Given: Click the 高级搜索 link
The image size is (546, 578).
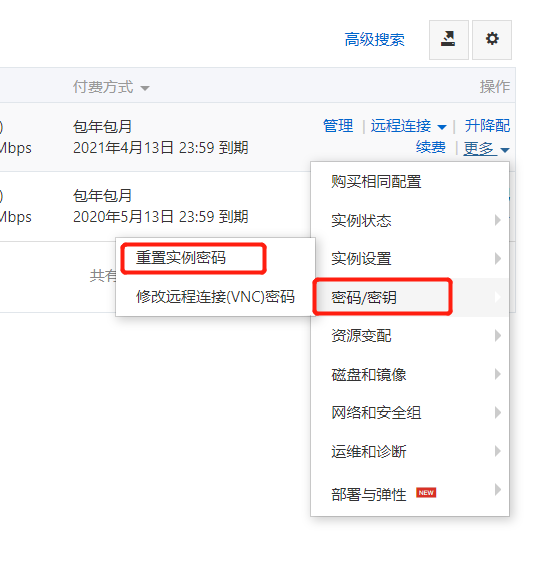Looking at the screenshot, I should tap(375, 39).
